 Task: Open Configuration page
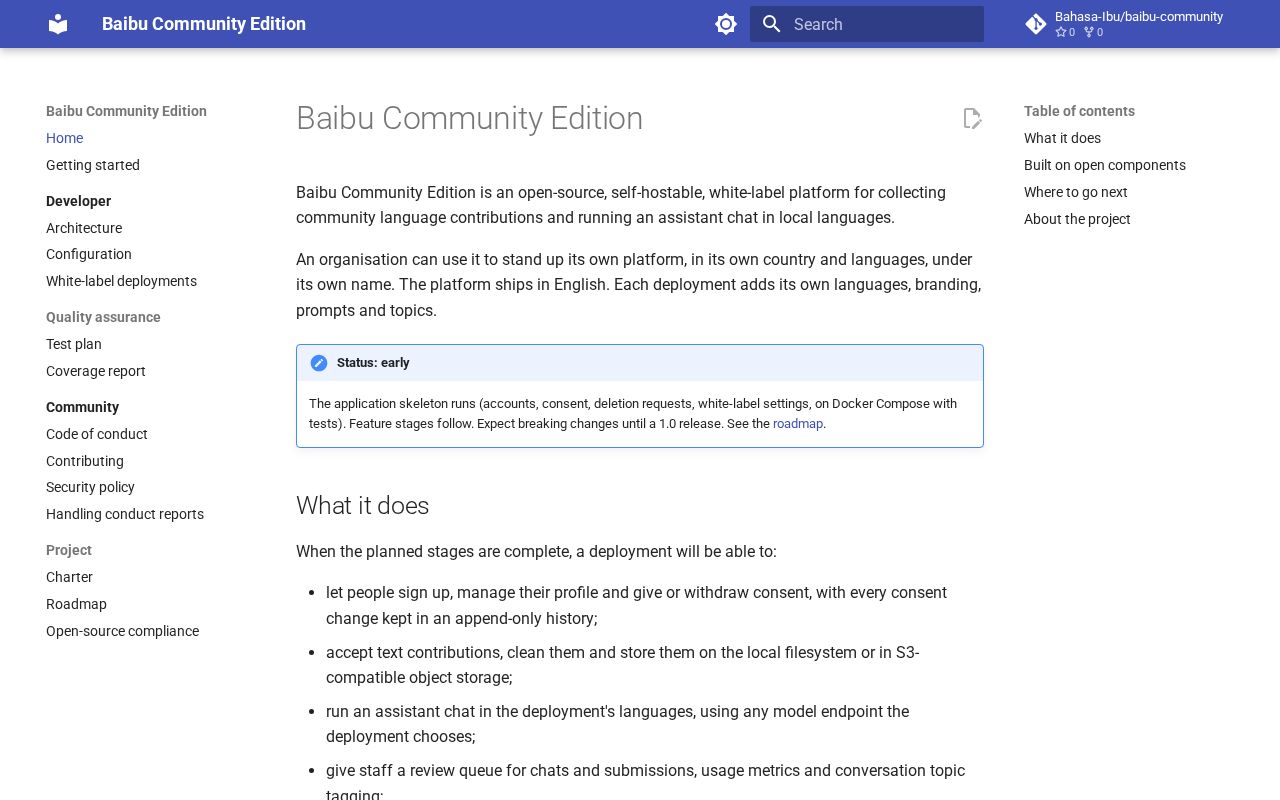89,254
